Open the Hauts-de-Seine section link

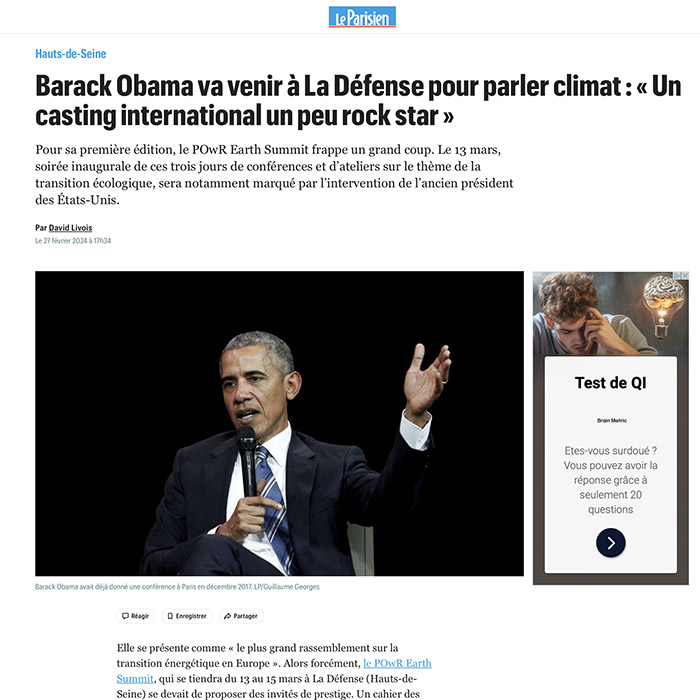pos(71,54)
